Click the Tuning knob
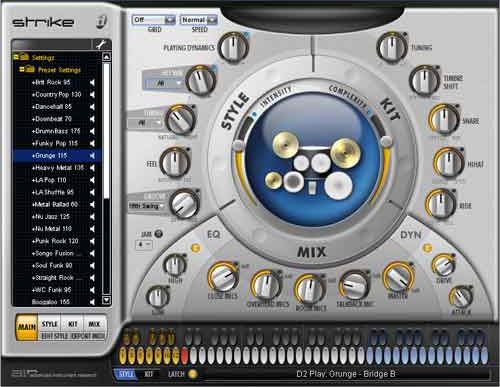Screen dimensions: 500x387 (x=391, y=48)
